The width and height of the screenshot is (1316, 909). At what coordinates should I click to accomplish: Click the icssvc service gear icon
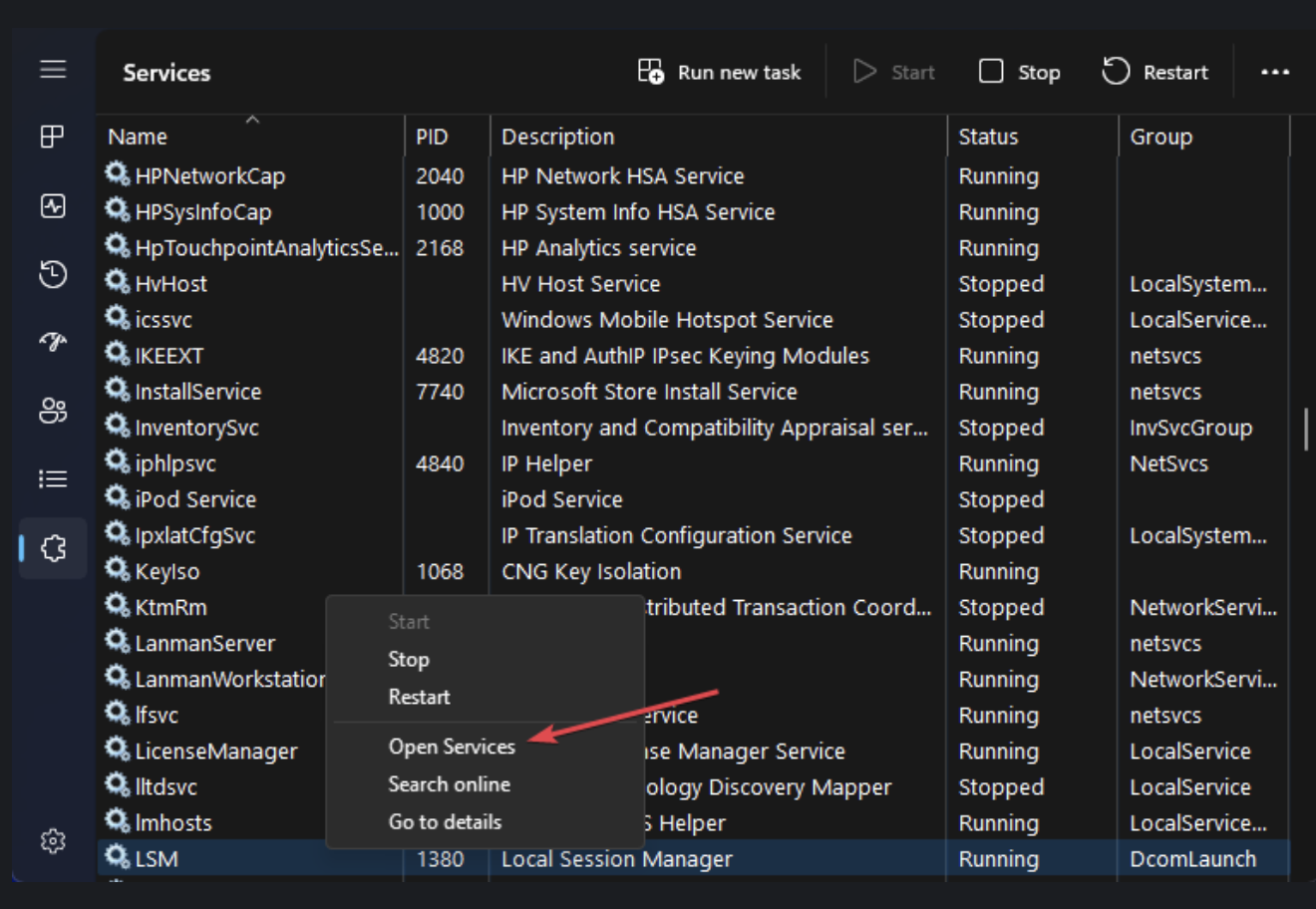tap(118, 318)
